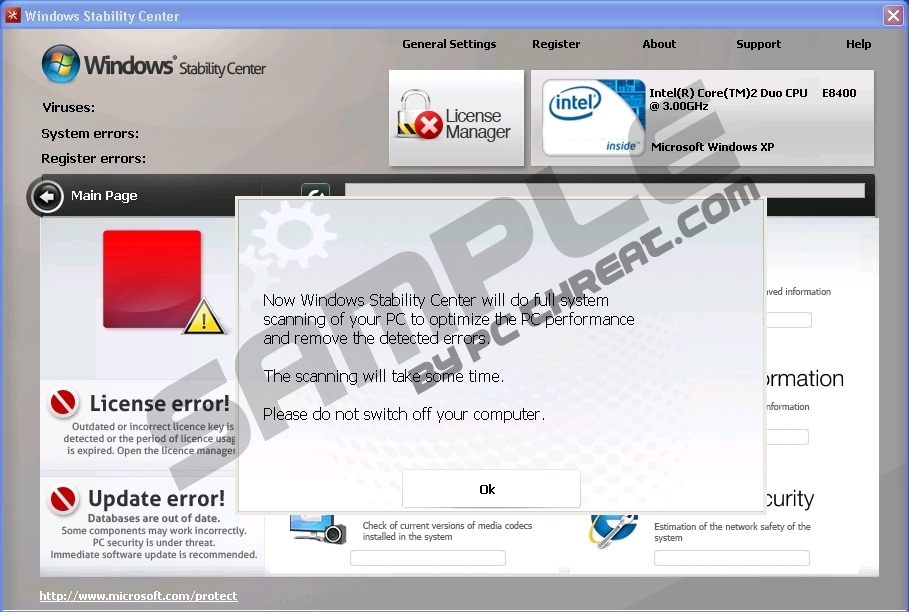Click the red app icon in title bar
This screenshot has width=909, height=612.
13,16
